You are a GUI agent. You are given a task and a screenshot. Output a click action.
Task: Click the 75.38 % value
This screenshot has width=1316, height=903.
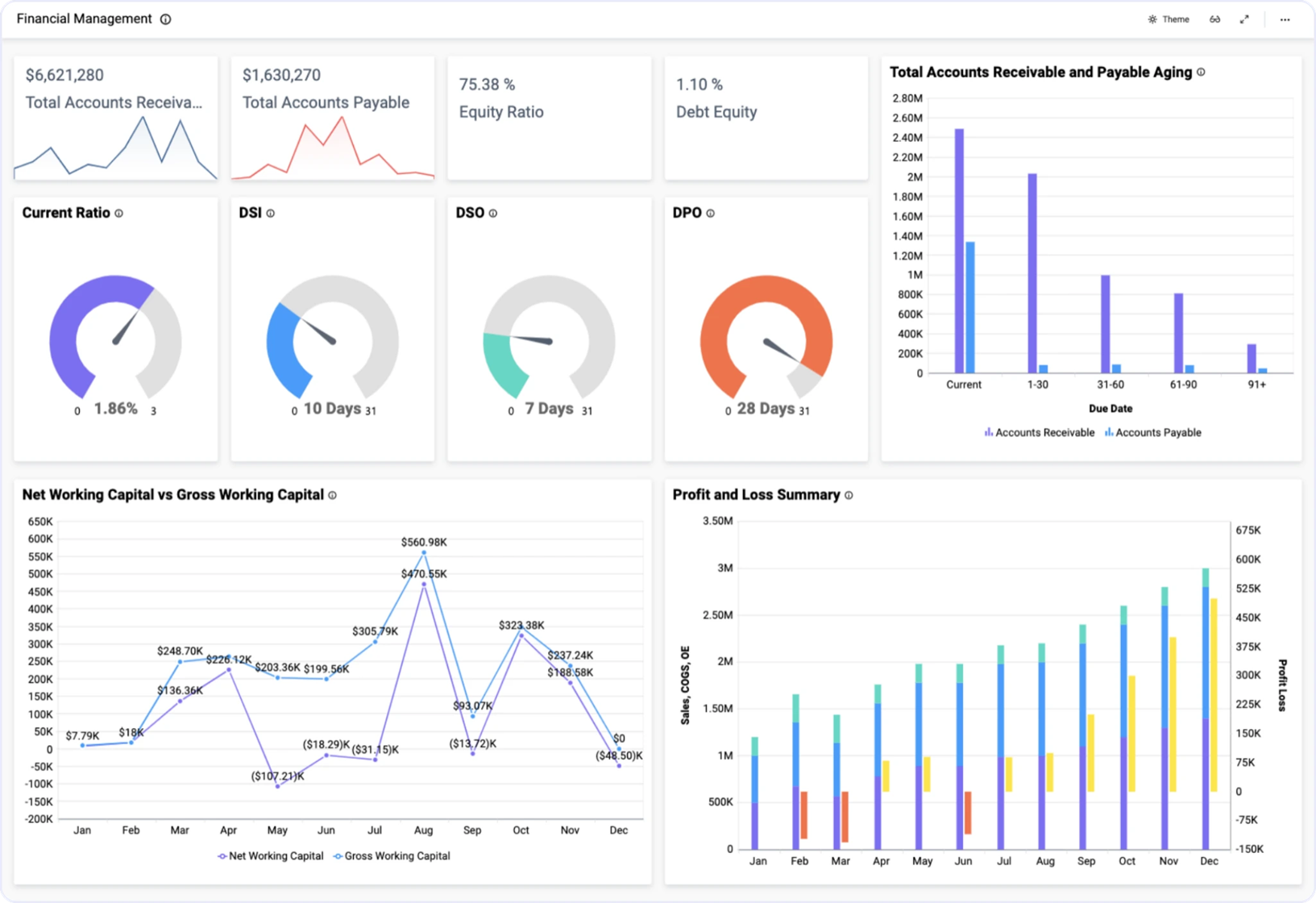click(x=487, y=85)
